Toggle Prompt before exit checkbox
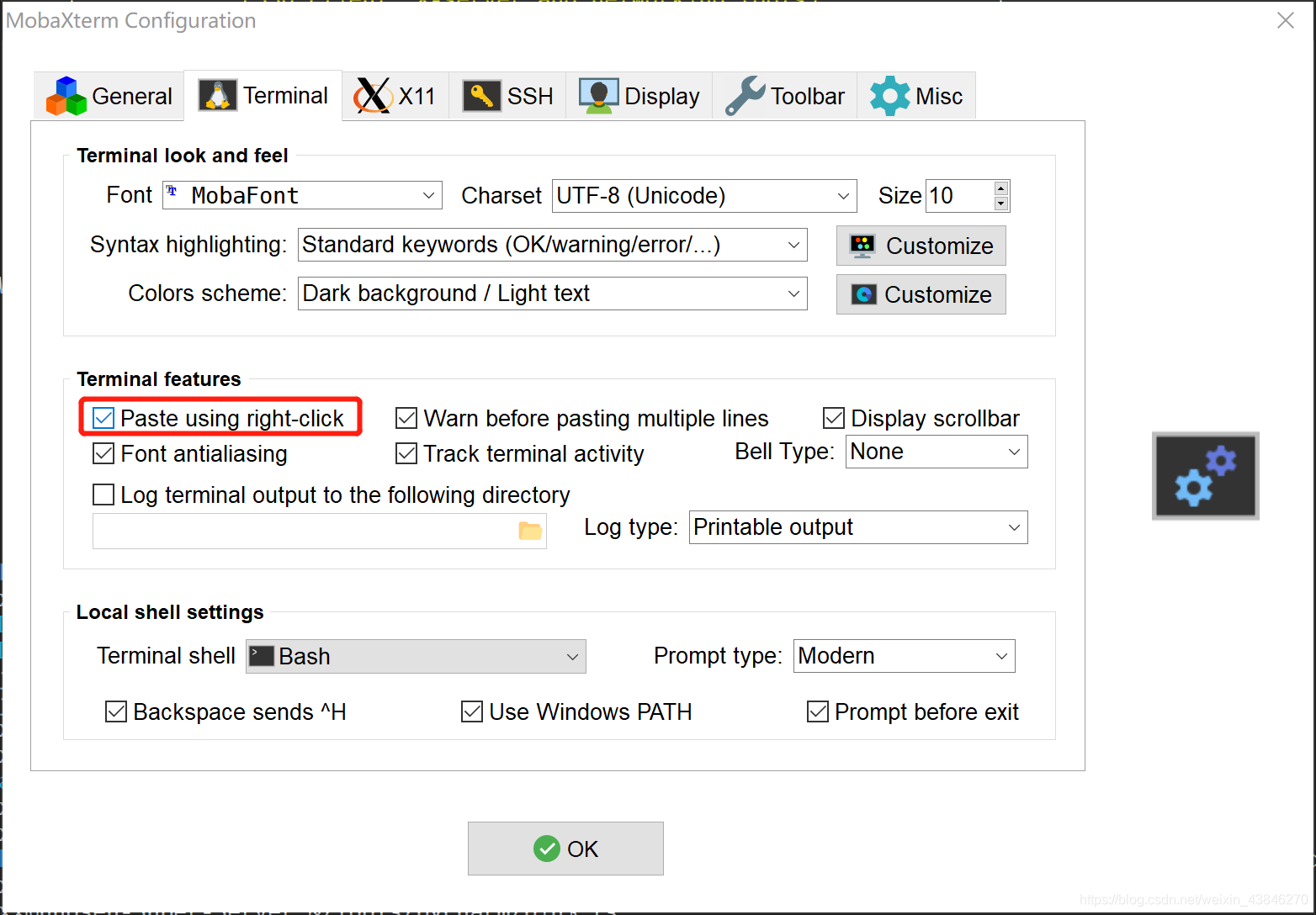 click(x=818, y=711)
